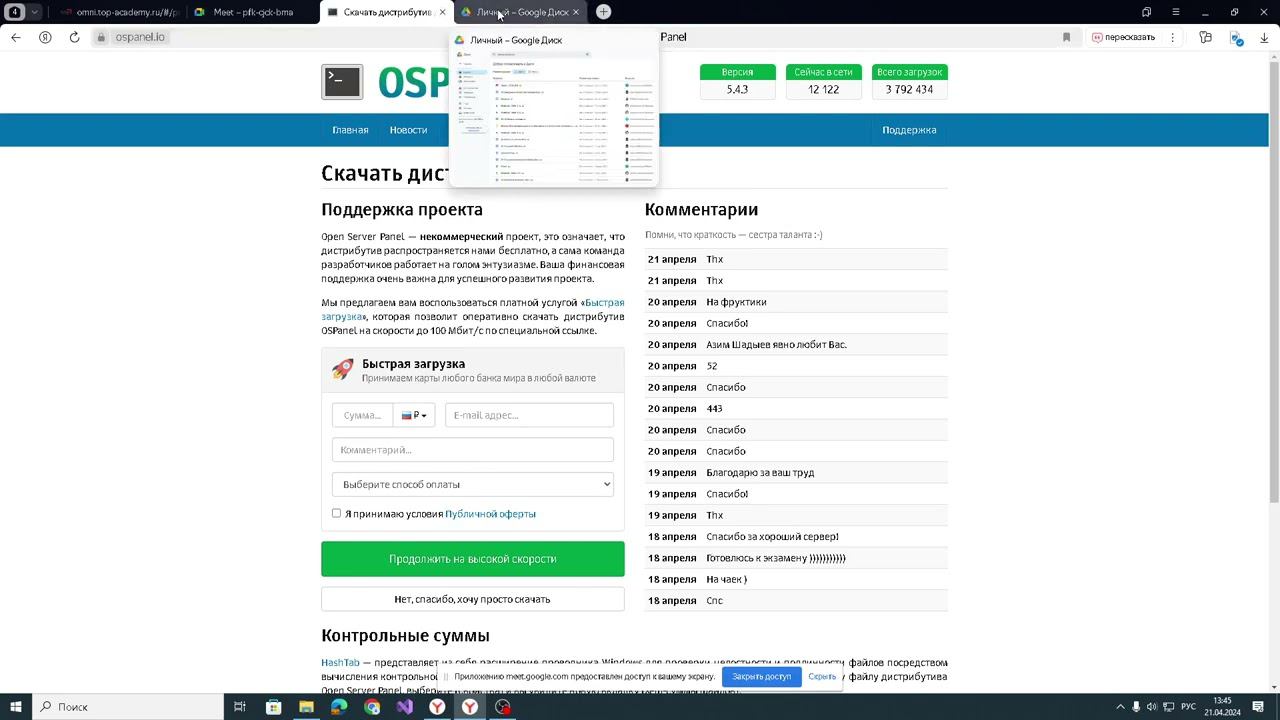Open the HashTab link

pos(340,663)
